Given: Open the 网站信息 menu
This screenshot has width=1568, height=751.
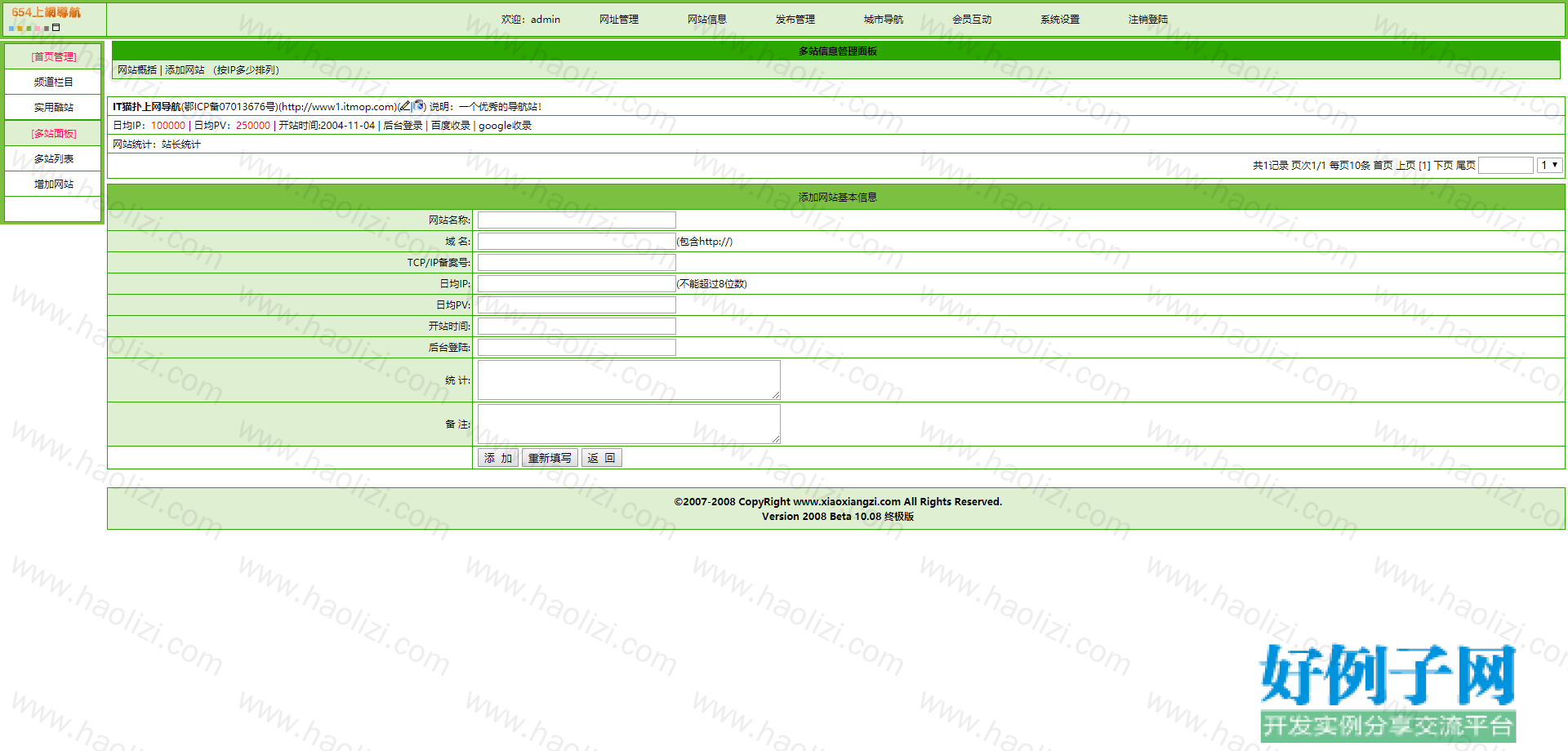Looking at the screenshot, I should [x=707, y=20].
